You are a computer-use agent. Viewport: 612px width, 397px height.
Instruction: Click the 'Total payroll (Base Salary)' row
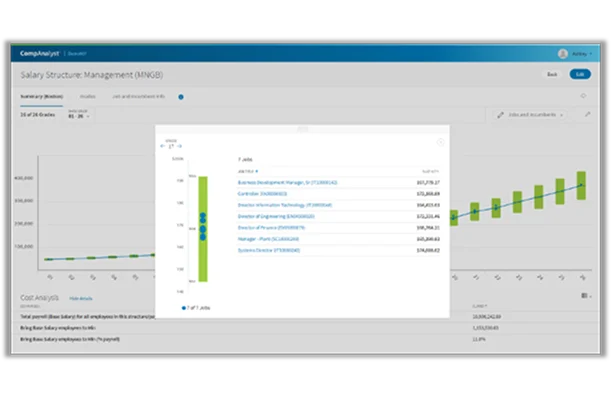[305, 317]
